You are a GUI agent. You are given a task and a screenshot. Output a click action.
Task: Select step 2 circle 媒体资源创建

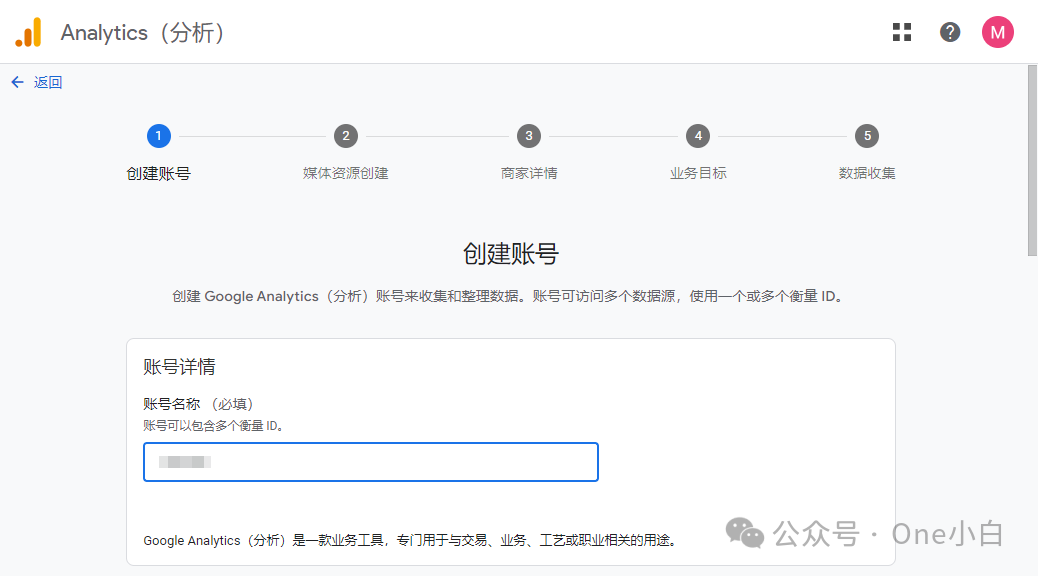[346, 136]
